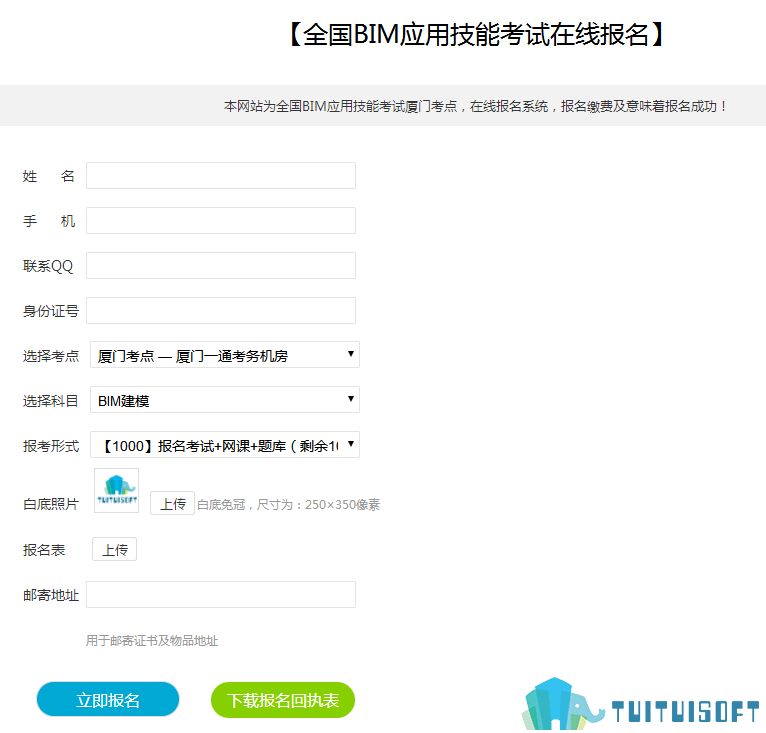Click 上传 button for 白底照片
766x733 pixels.
[172, 503]
